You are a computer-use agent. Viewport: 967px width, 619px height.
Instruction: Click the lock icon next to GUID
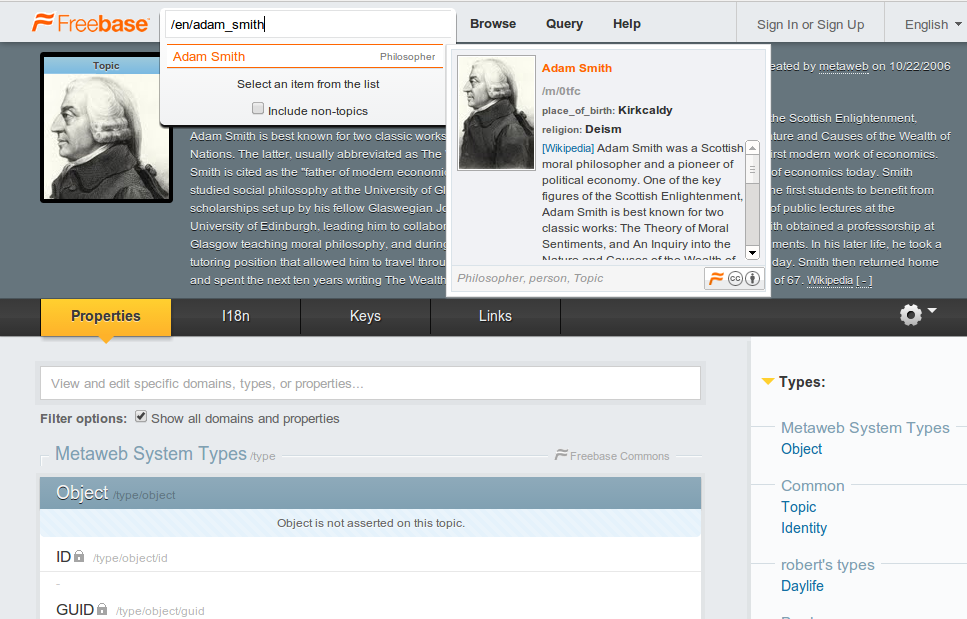click(x=102, y=609)
